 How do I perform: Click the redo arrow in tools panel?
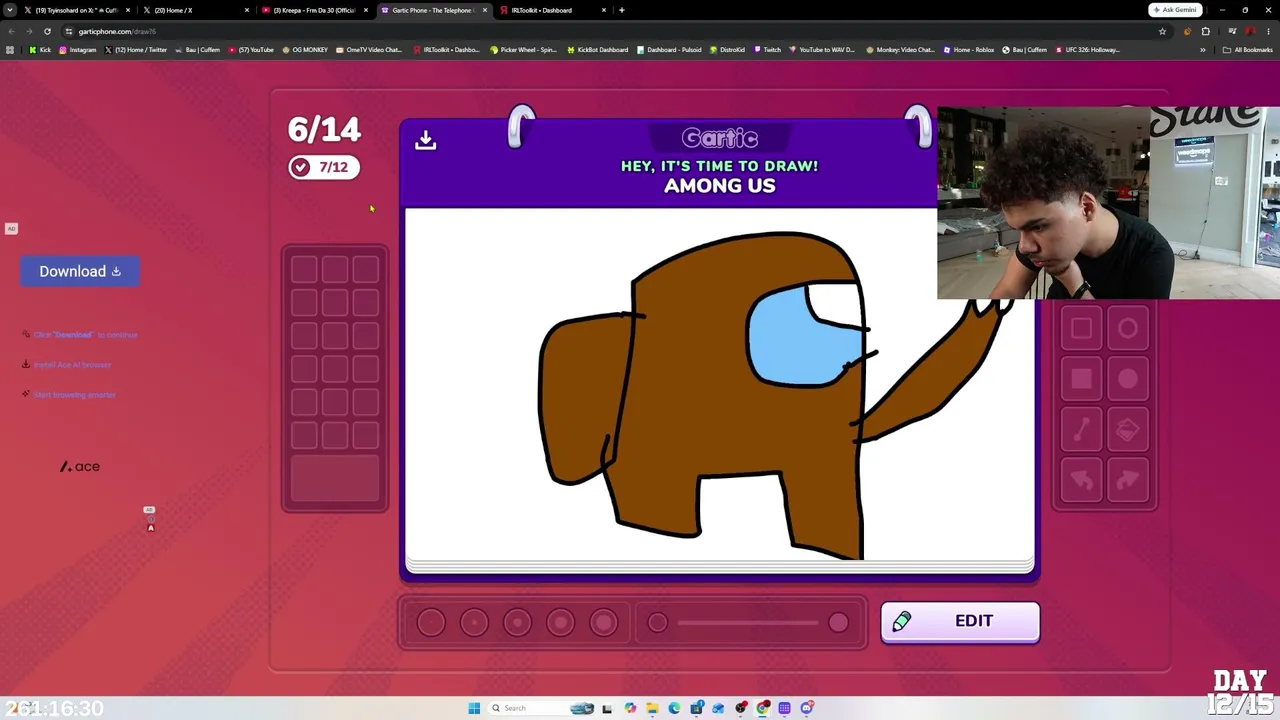coord(1128,481)
